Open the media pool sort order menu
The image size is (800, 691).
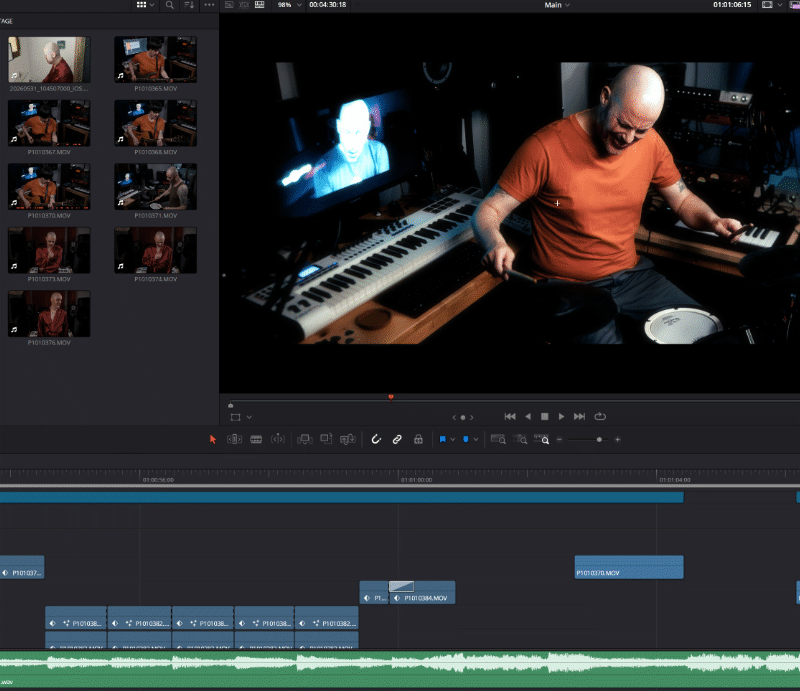(189, 5)
